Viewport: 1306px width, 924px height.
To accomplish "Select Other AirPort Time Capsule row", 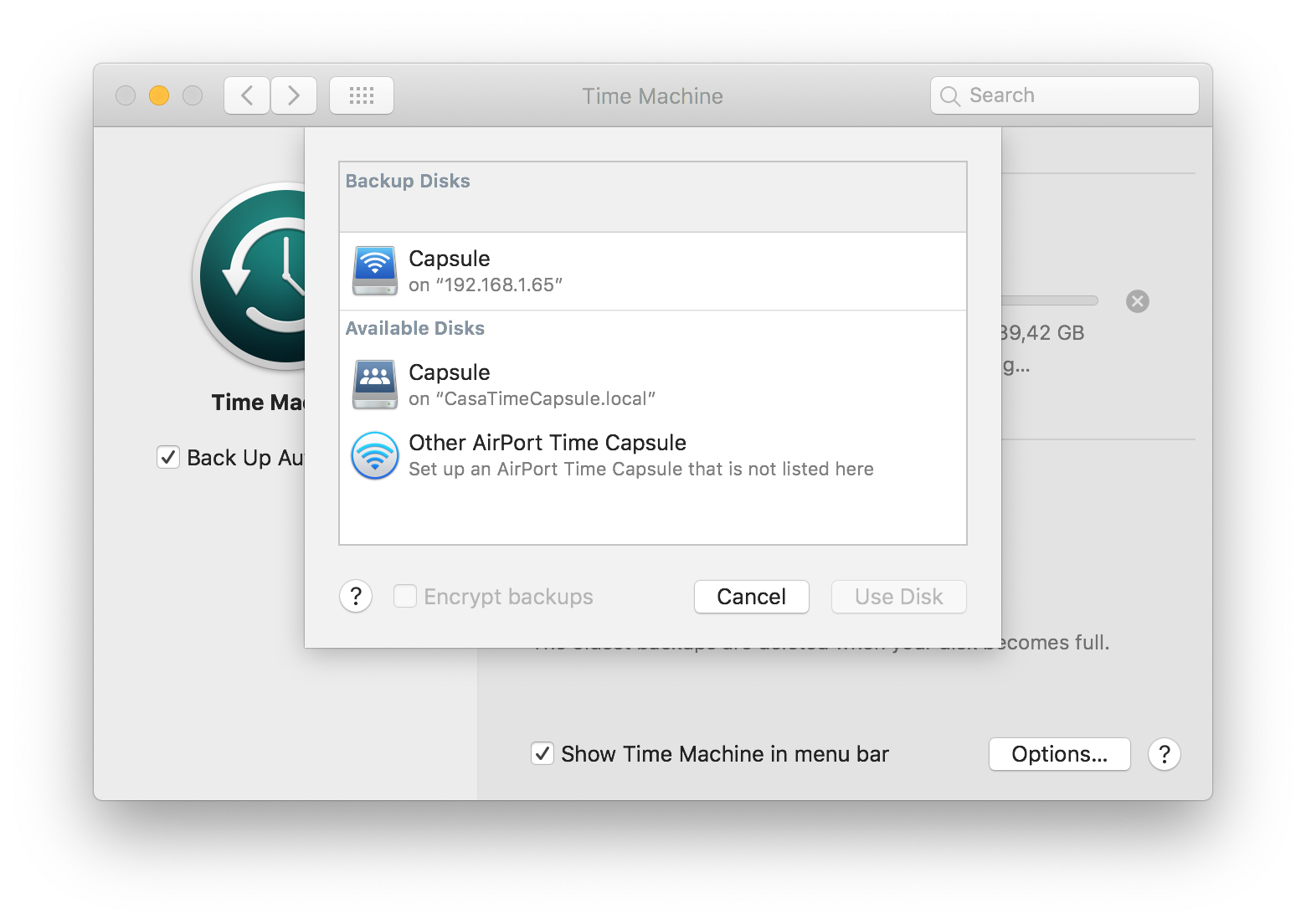I will click(x=653, y=455).
